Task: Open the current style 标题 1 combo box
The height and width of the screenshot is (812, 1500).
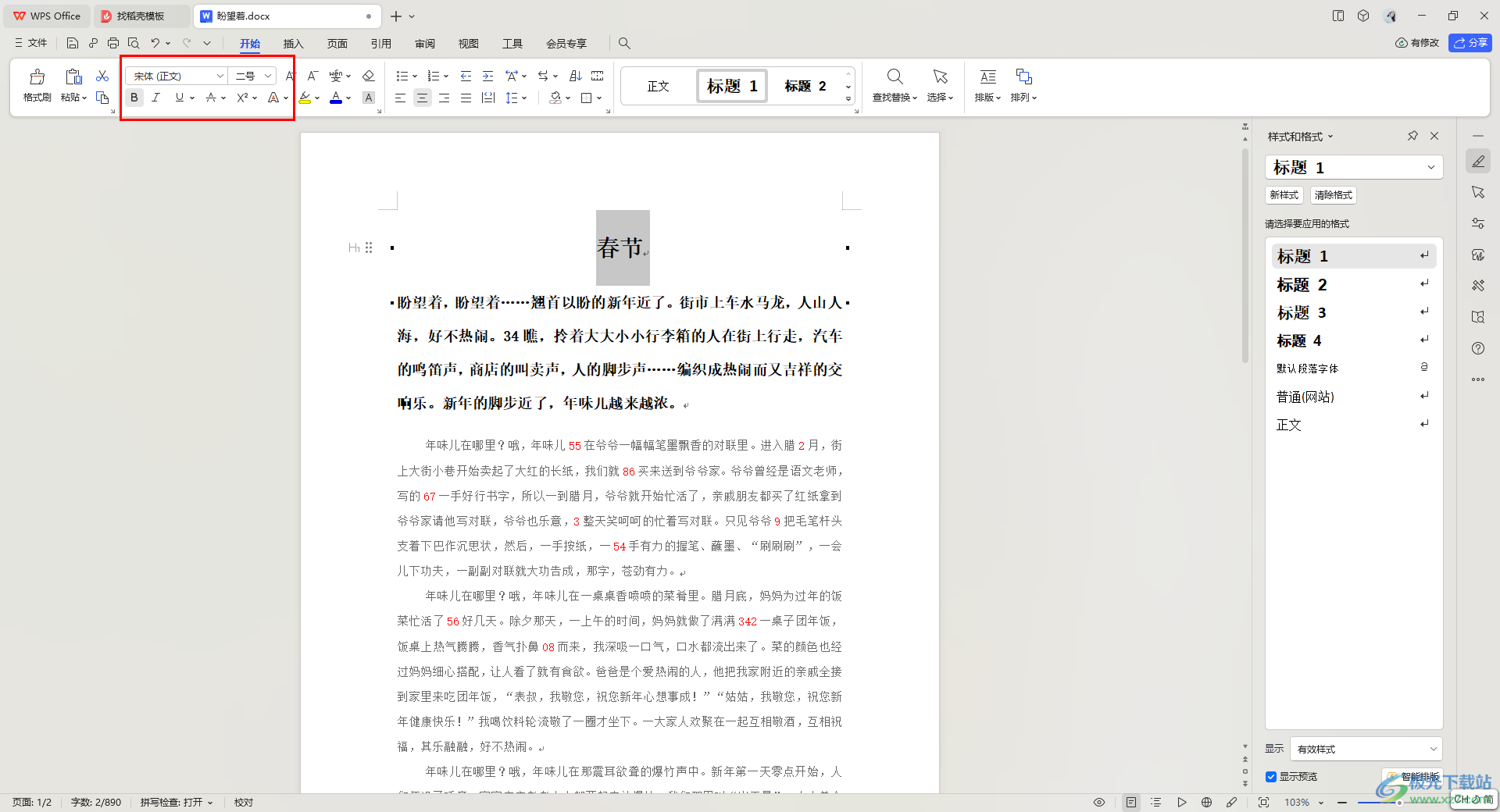Action: 1353,167
